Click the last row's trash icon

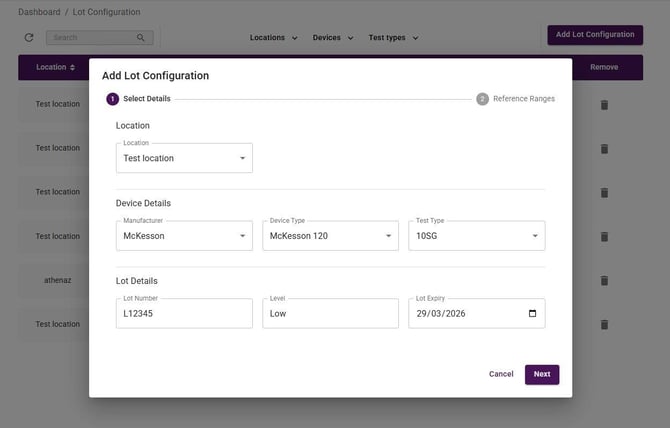(x=604, y=324)
